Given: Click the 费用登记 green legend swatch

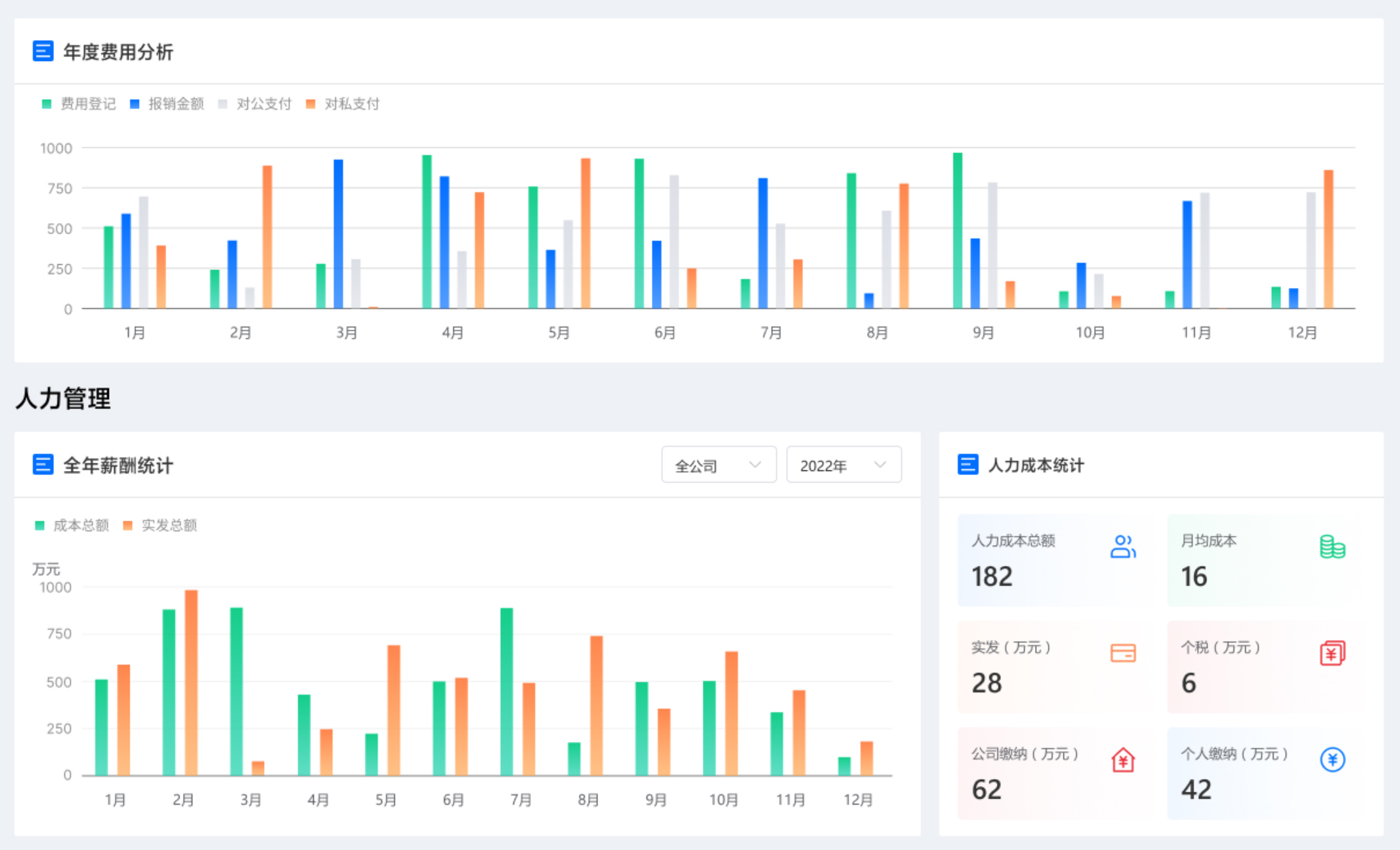Looking at the screenshot, I should (47, 103).
